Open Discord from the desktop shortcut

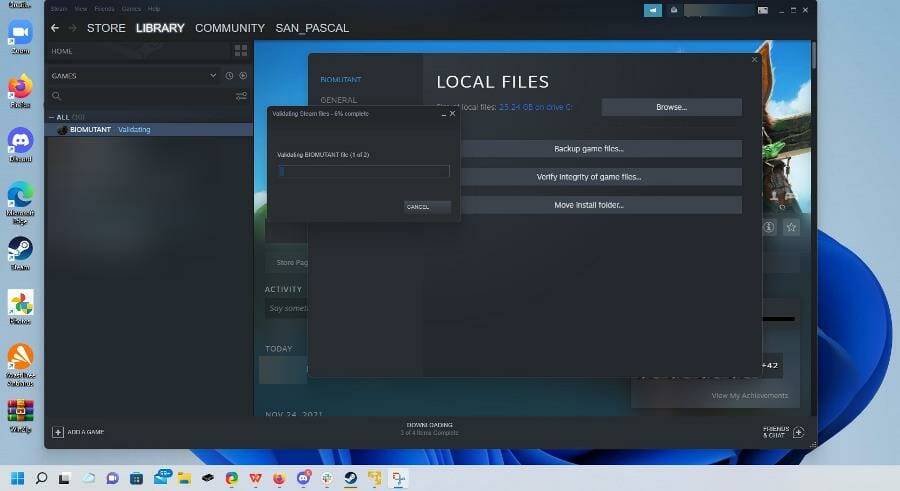point(20,141)
